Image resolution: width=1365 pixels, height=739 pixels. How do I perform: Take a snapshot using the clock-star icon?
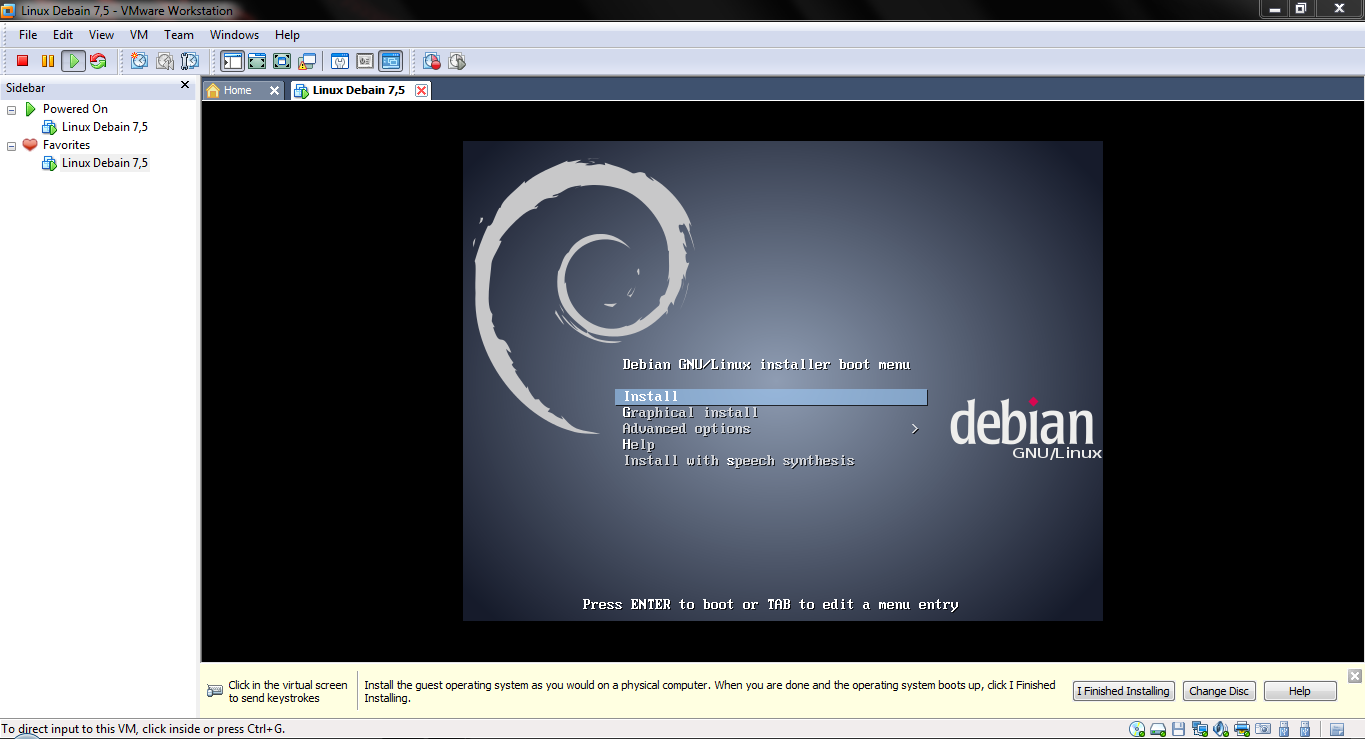pos(139,61)
